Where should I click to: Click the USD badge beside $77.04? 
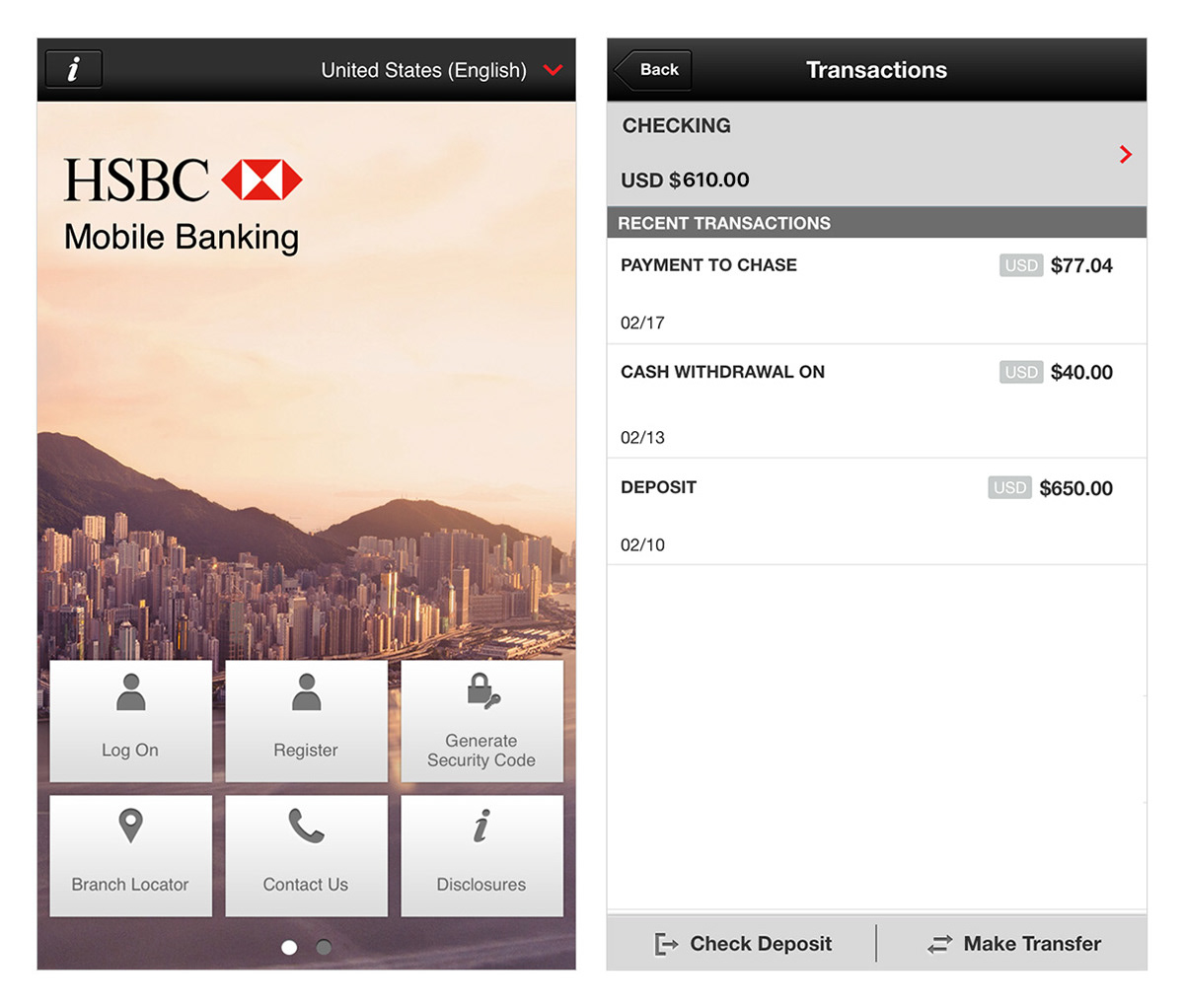click(1021, 265)
